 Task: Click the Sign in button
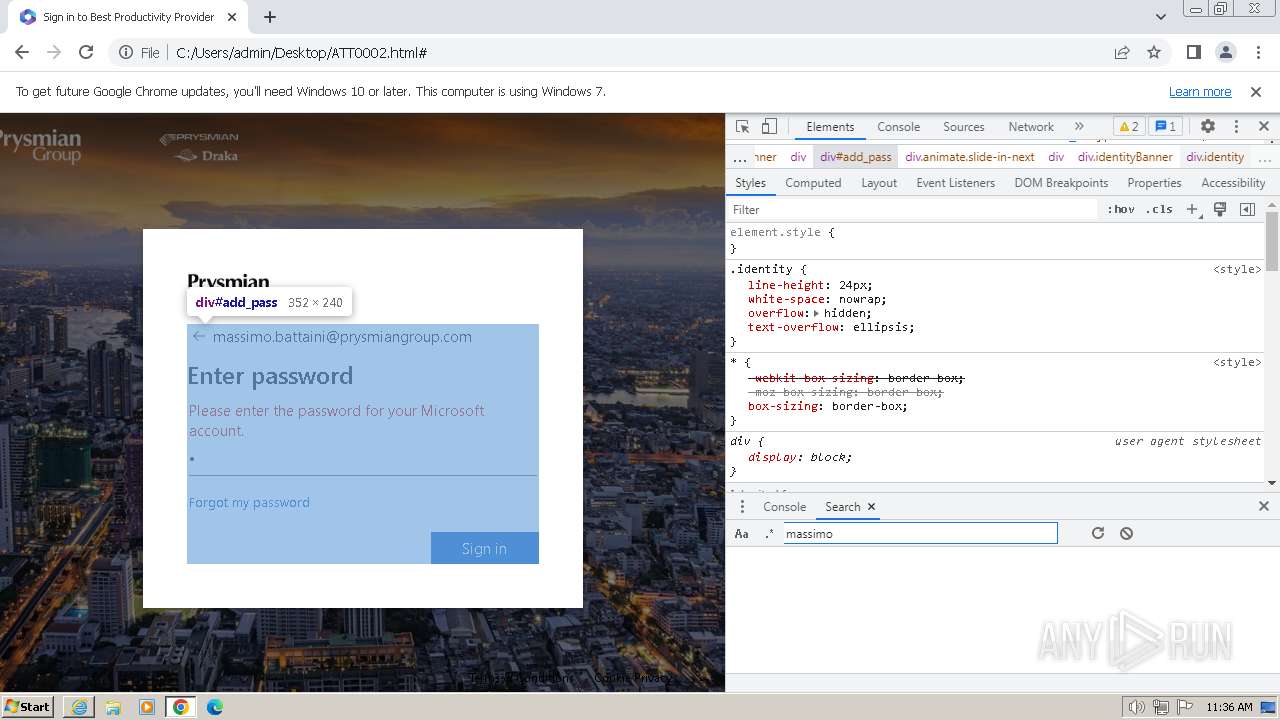click(x=484, y=548)
